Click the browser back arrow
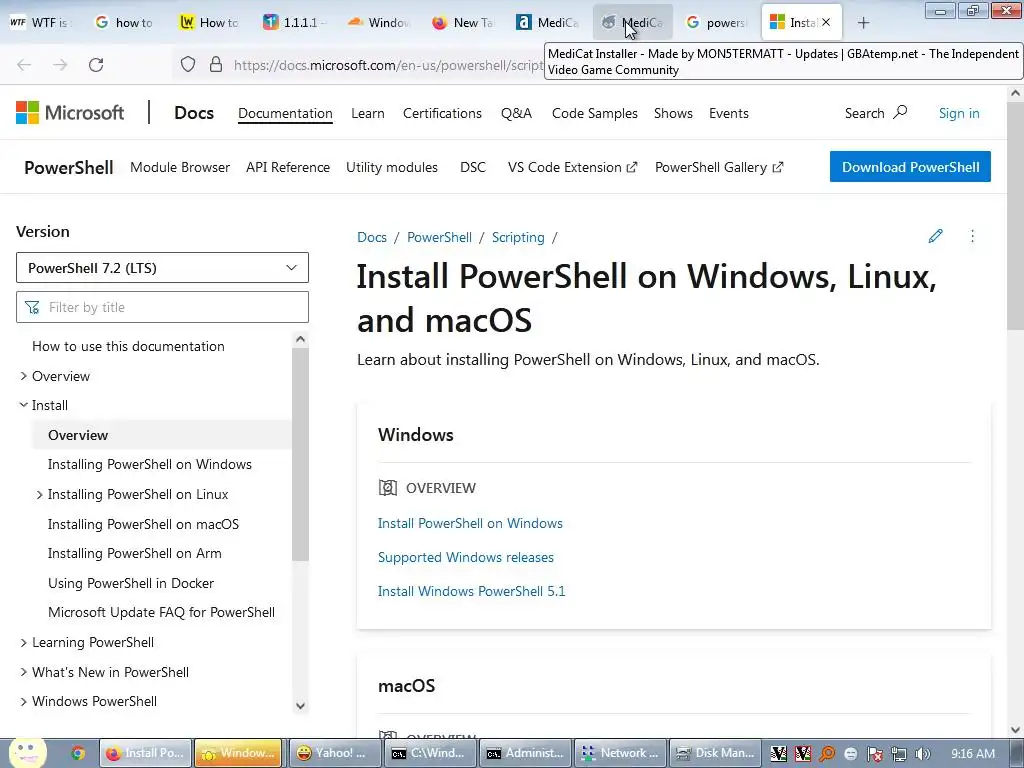The image size is (1024, 768). pos(24,65)
